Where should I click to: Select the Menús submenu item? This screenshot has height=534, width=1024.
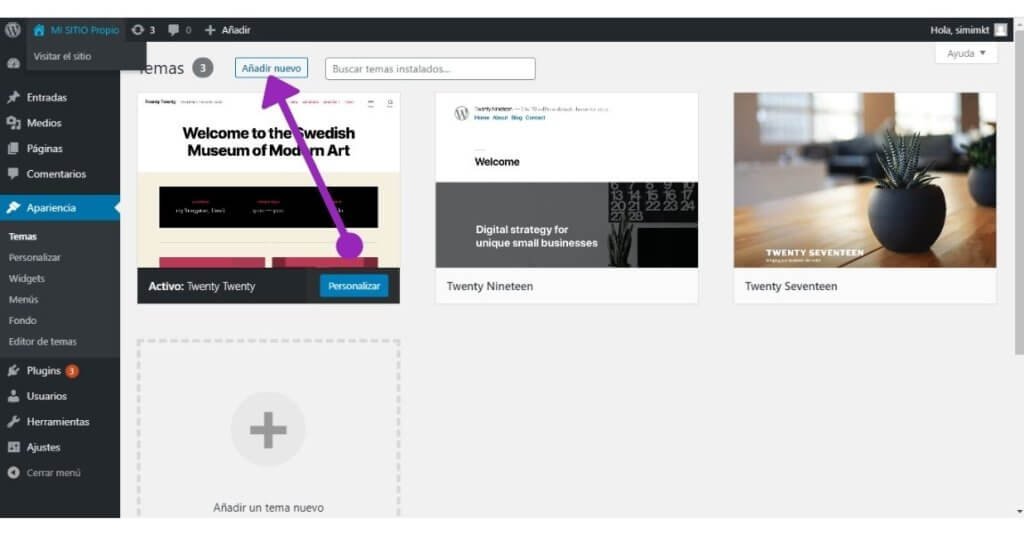click(24, 299)
